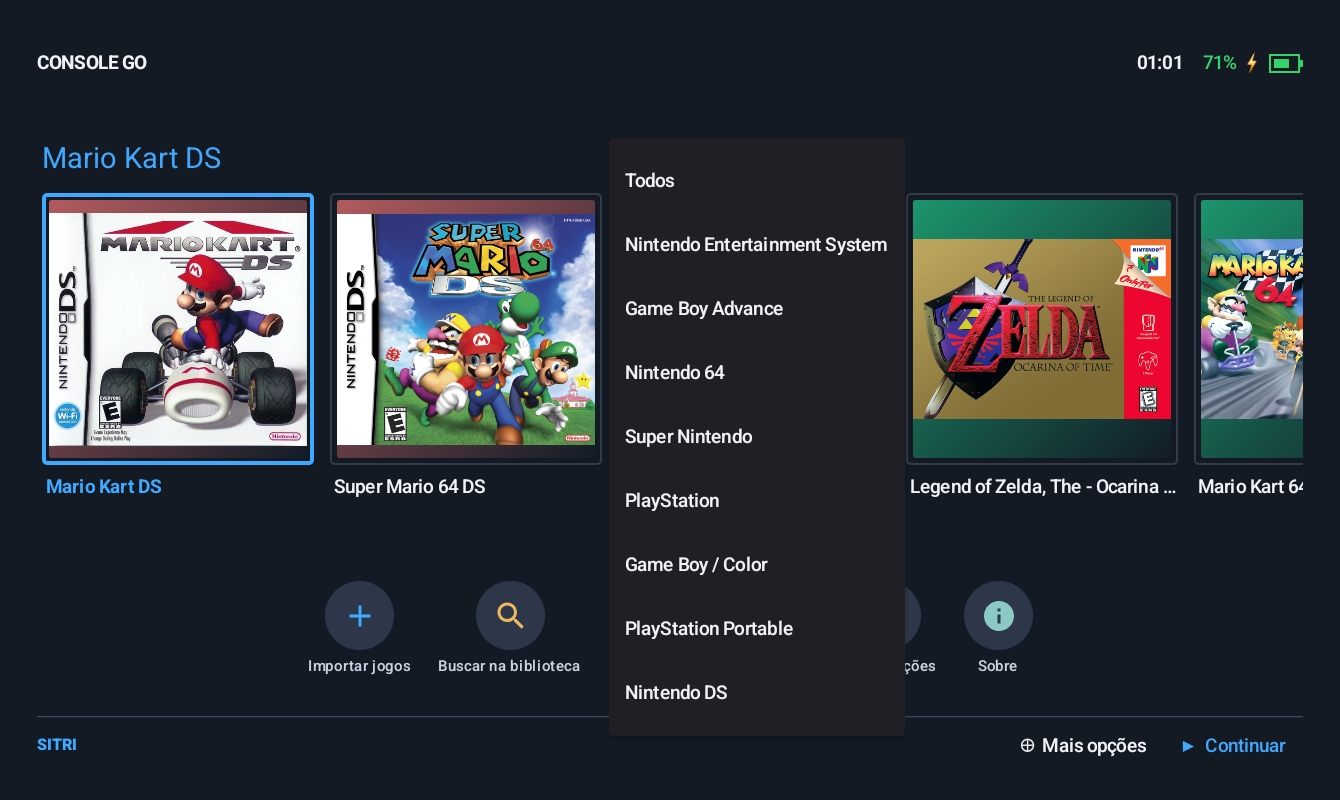Viewport: 1340px width, 800px height.
Task: Filter by Nintendo Entertainment System
Action: click(x=757, y=245)
